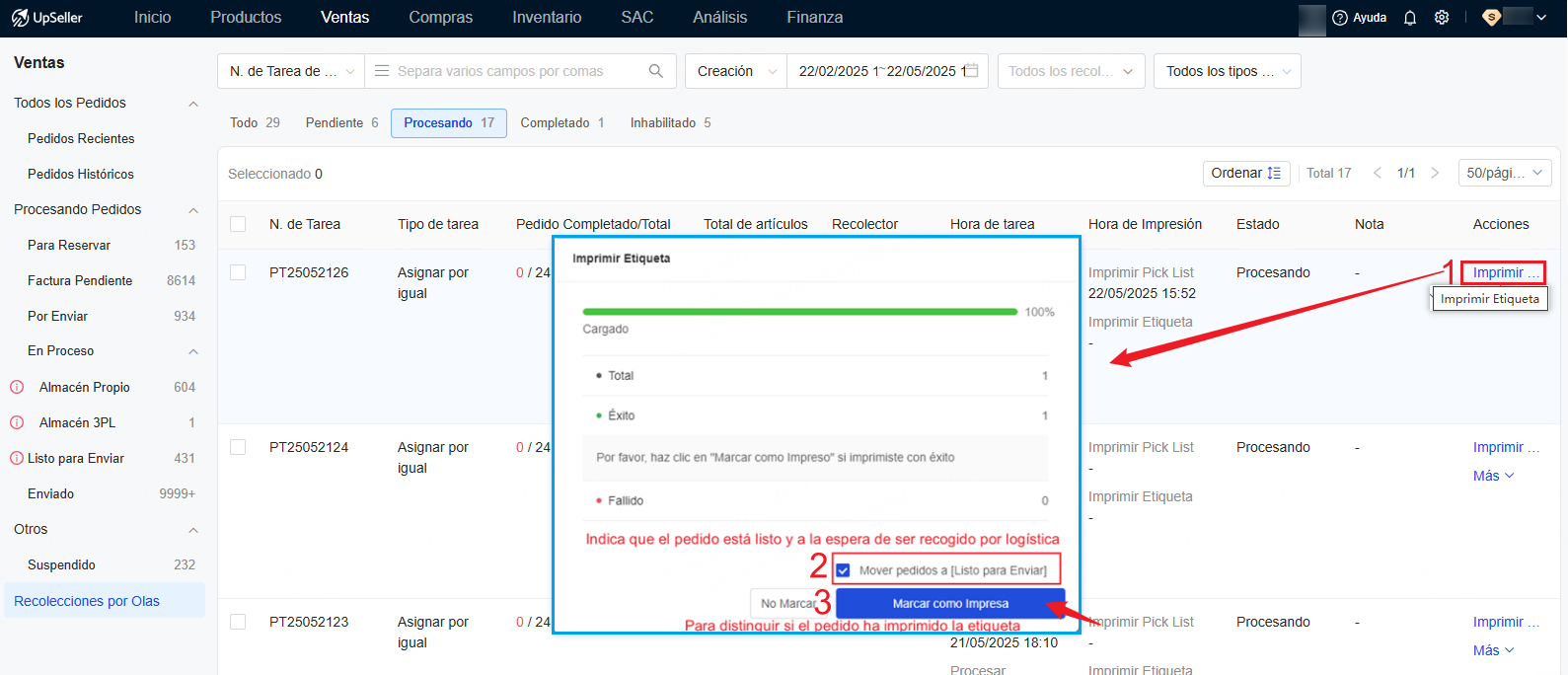The image size is (1568, 675).
Task: Click the UpSeller logo
Action: [47, 18]
